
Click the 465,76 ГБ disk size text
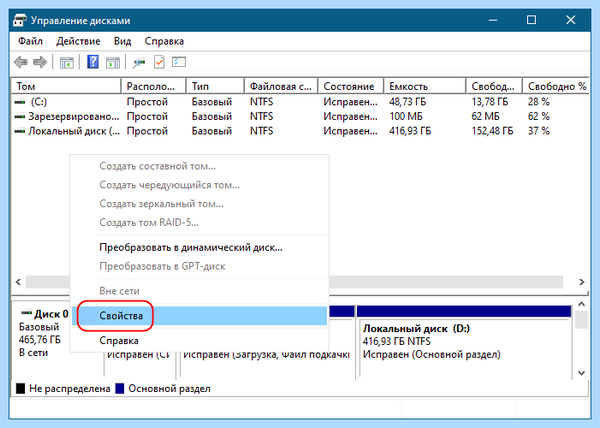(40, 340)
